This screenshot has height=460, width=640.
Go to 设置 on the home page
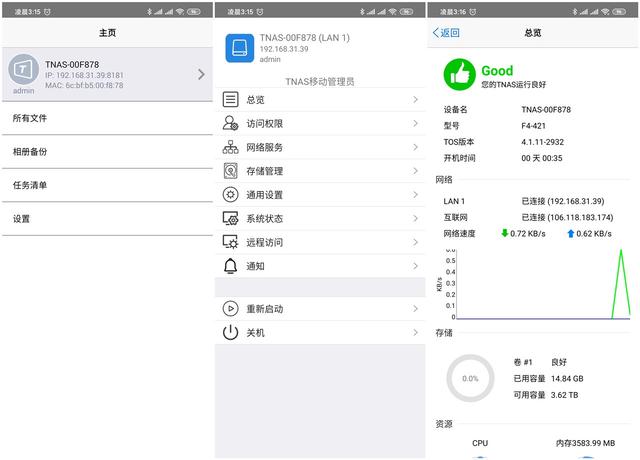[x=21, y=219]
